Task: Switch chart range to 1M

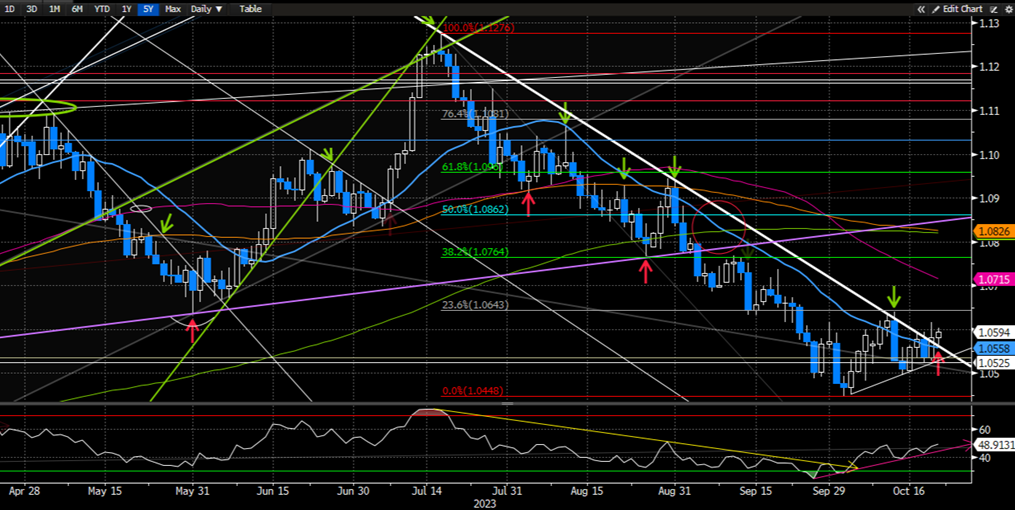Action: coord(54,9)
